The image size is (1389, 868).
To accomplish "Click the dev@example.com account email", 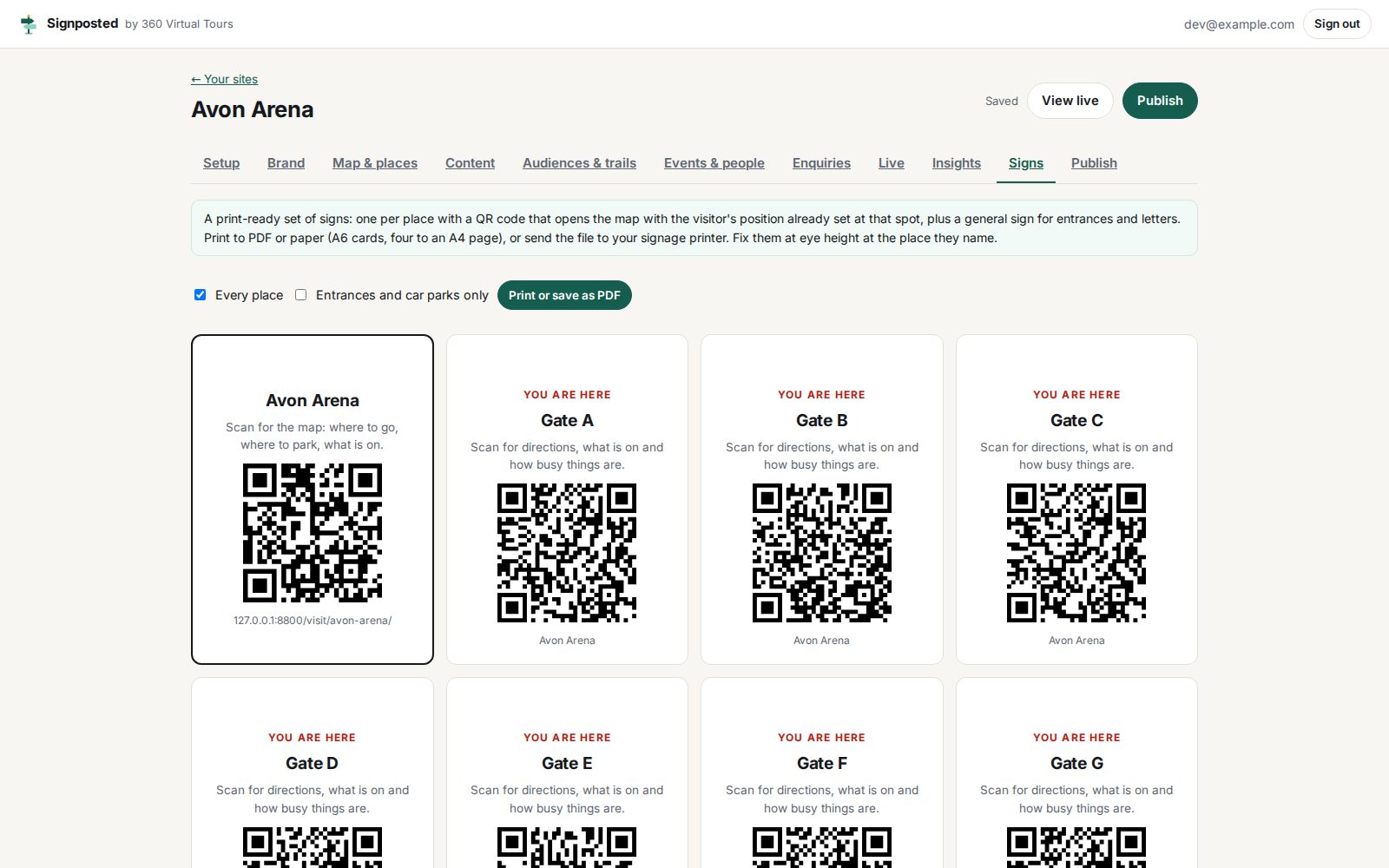I will click(x=1239, y=24).
